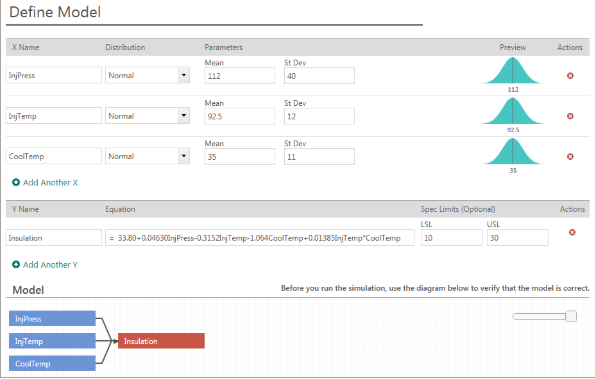Click the Add Another Y link
The image size is (595, 379).
[50, 264]
